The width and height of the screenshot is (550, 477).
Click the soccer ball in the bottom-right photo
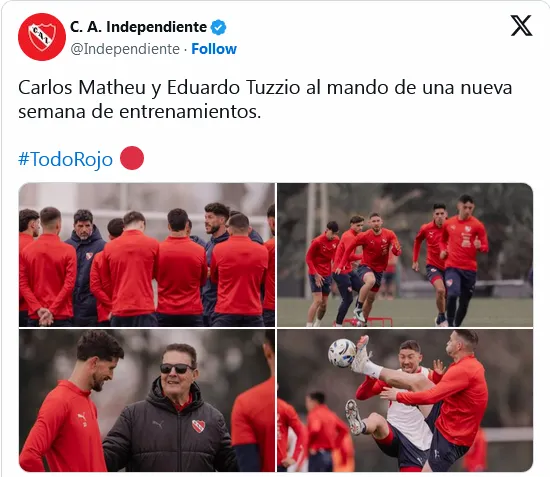[342, 353]
